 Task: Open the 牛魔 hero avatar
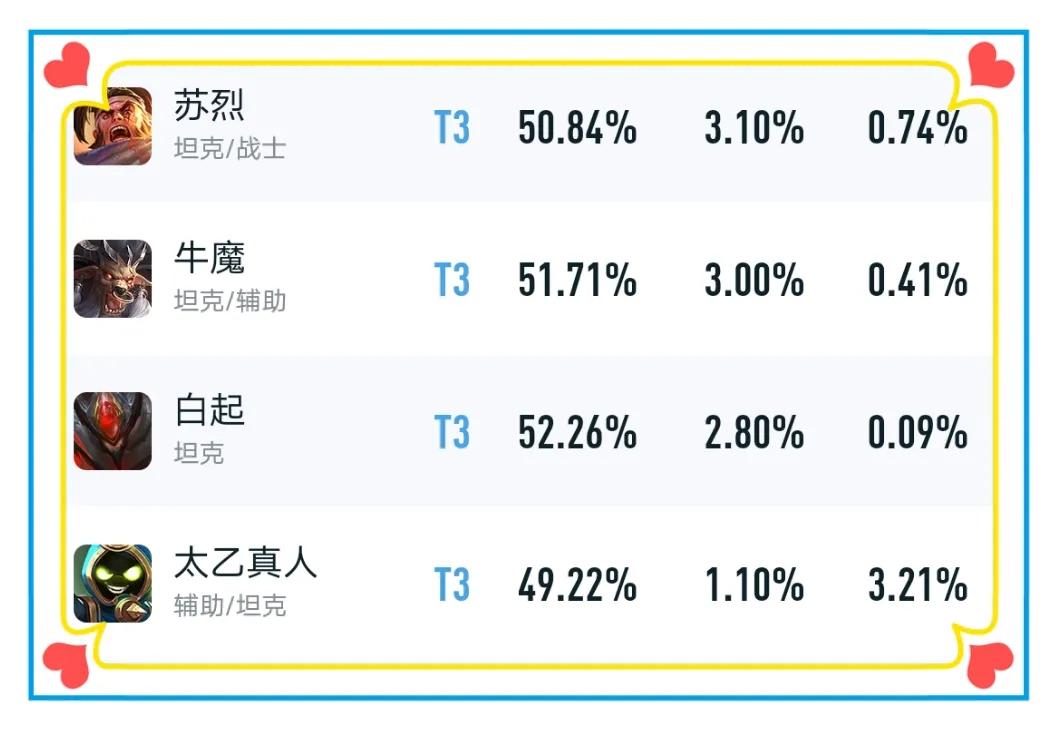point(113,278)
